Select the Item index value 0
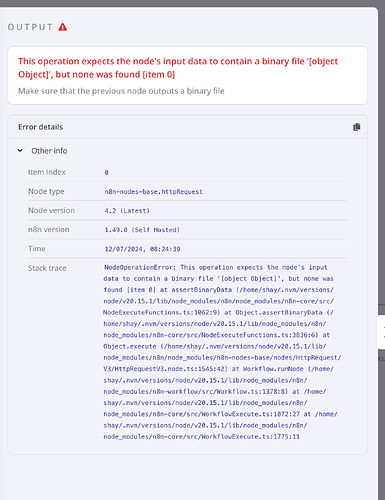Viewport: 385px width, 500px height. pyautogui.click(x=106, y=172)
